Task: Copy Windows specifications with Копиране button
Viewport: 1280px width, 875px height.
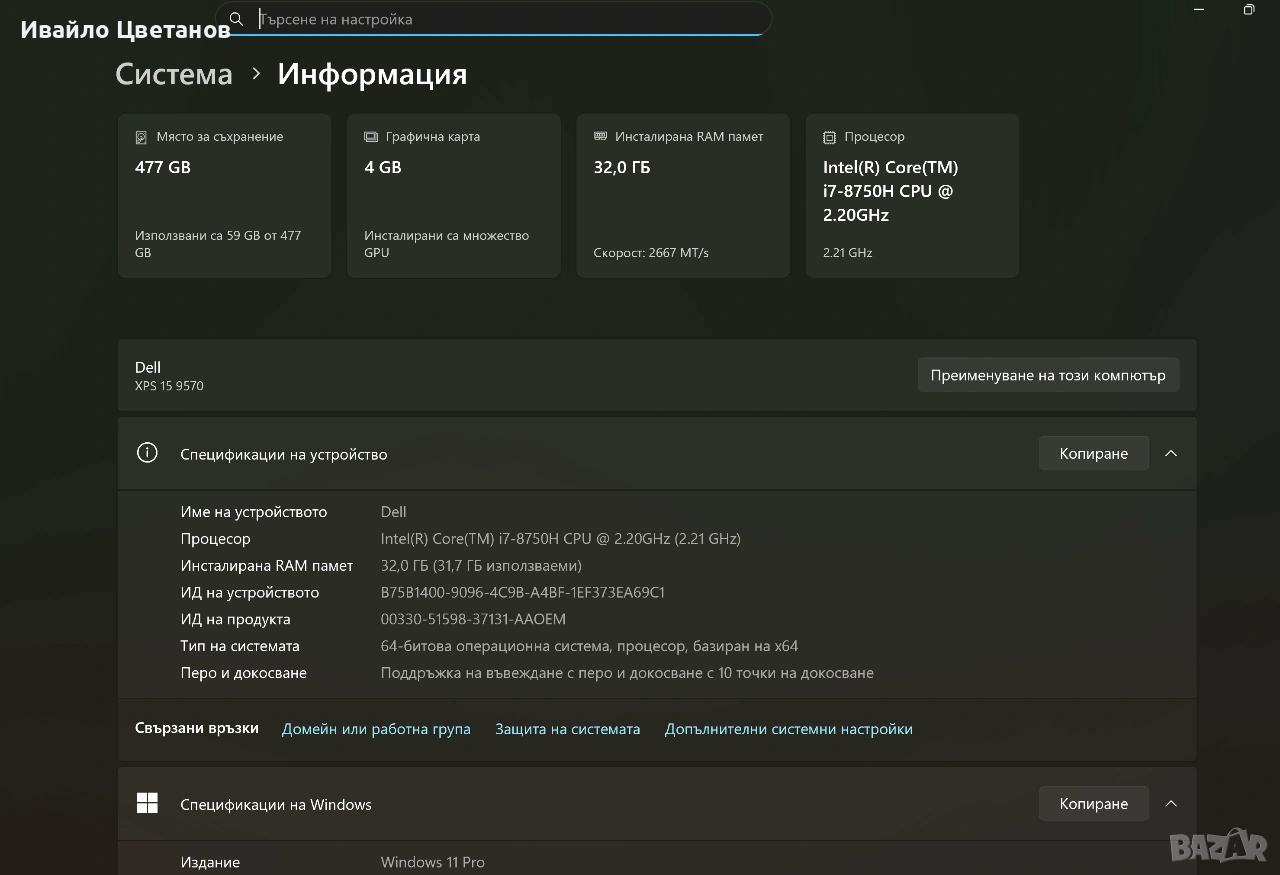Action: pos(1093,804)
